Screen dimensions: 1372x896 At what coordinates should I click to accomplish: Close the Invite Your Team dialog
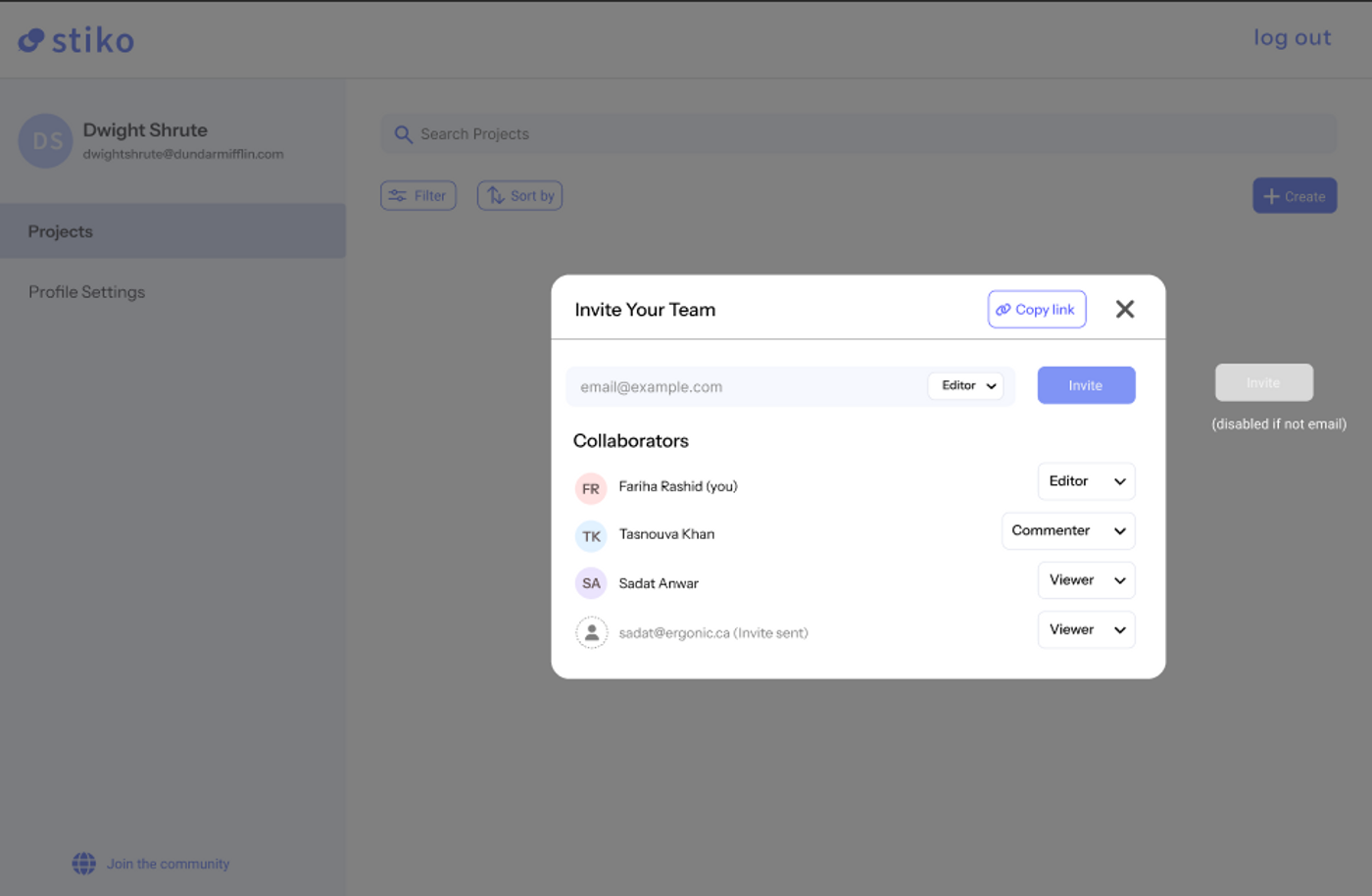click(1125, 310)
